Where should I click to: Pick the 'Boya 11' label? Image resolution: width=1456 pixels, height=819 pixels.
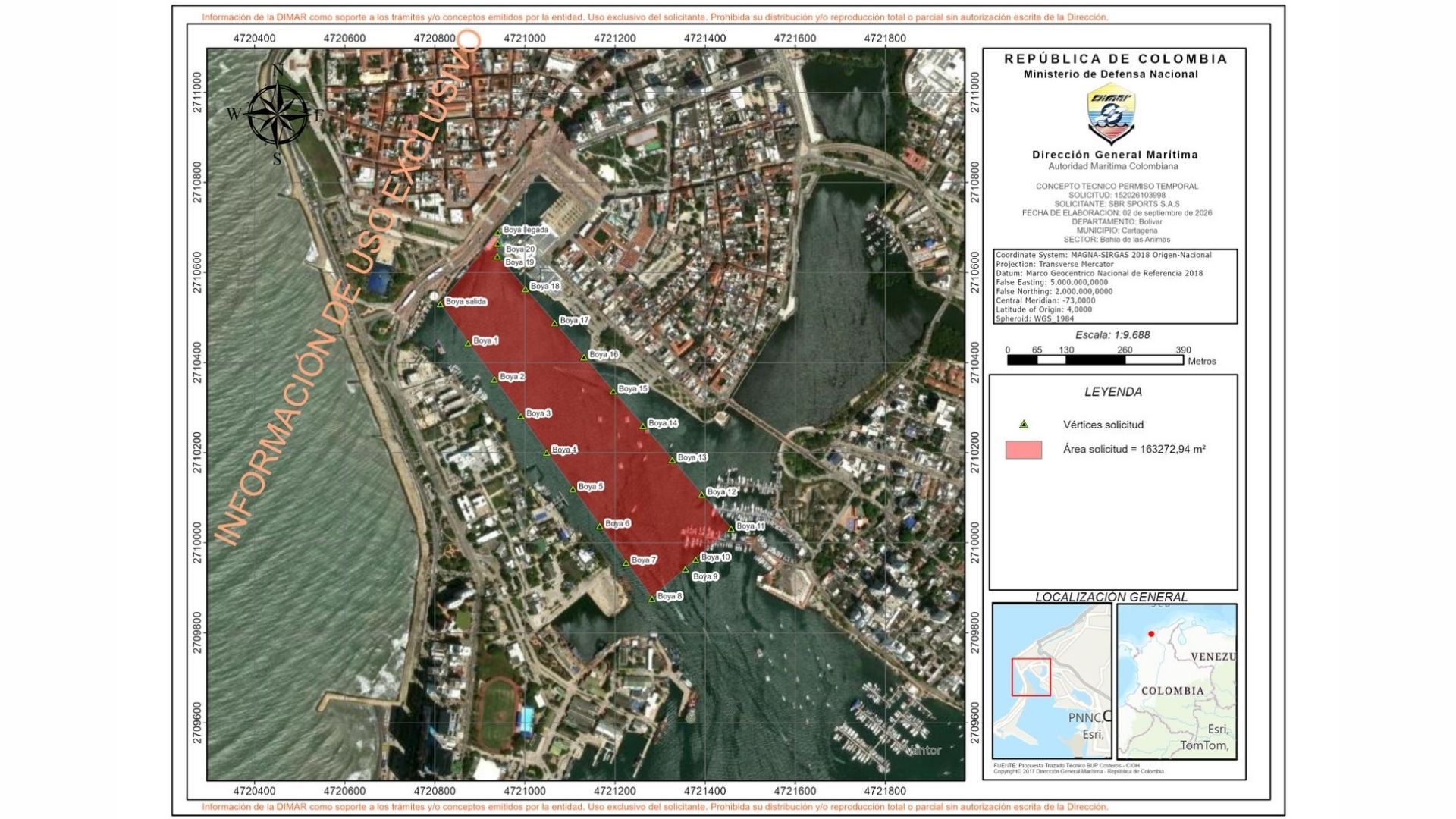pyautogui.click(x=751, y=526)
